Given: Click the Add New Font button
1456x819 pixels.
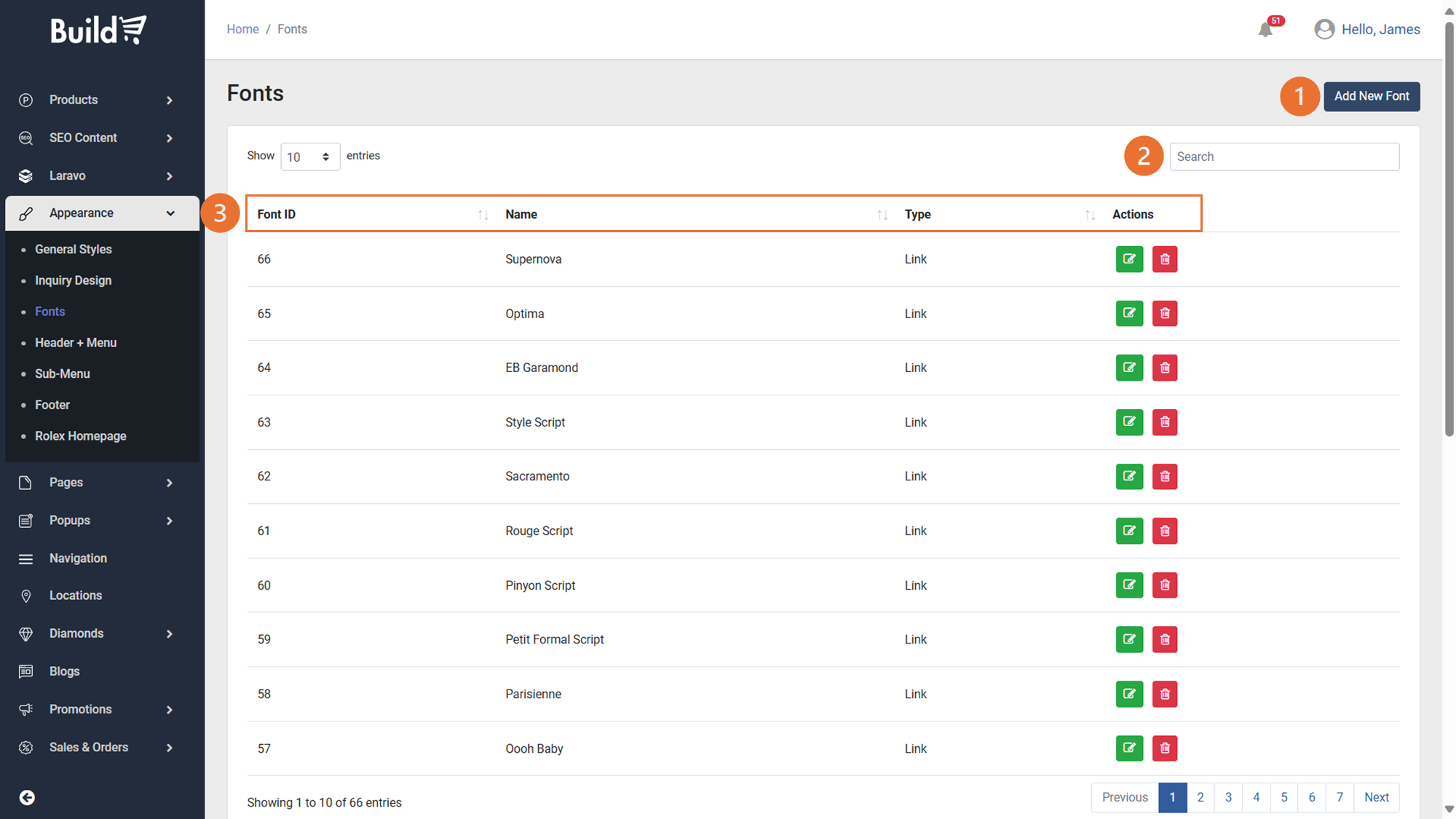Looking at the screenshot, I should click(1371, 96).
